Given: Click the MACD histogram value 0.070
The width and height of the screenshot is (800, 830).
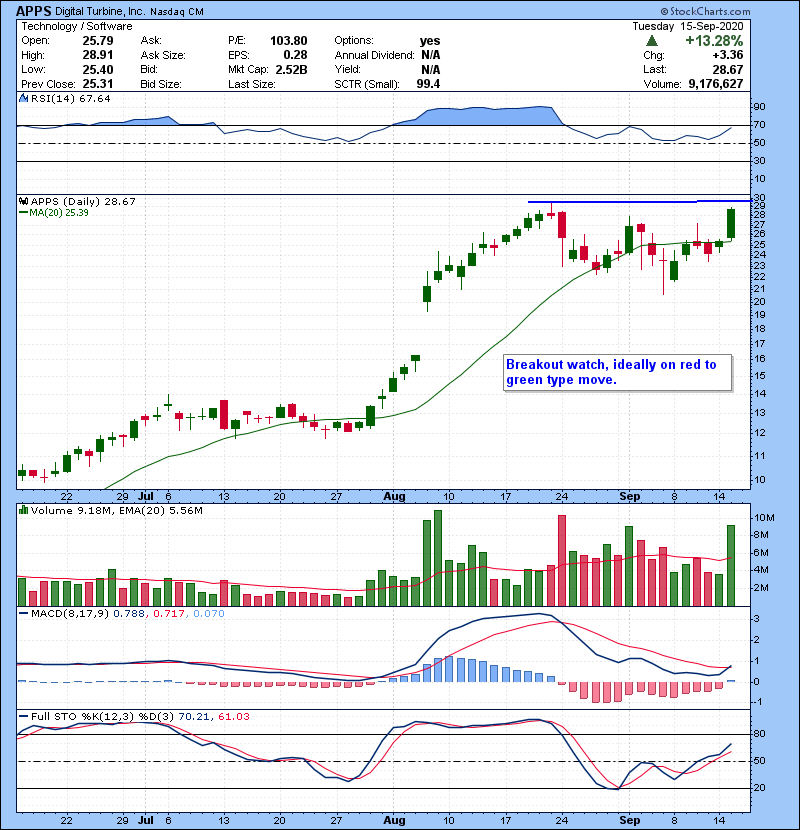Looking at the screenshot, I should [x=209, y=614].
